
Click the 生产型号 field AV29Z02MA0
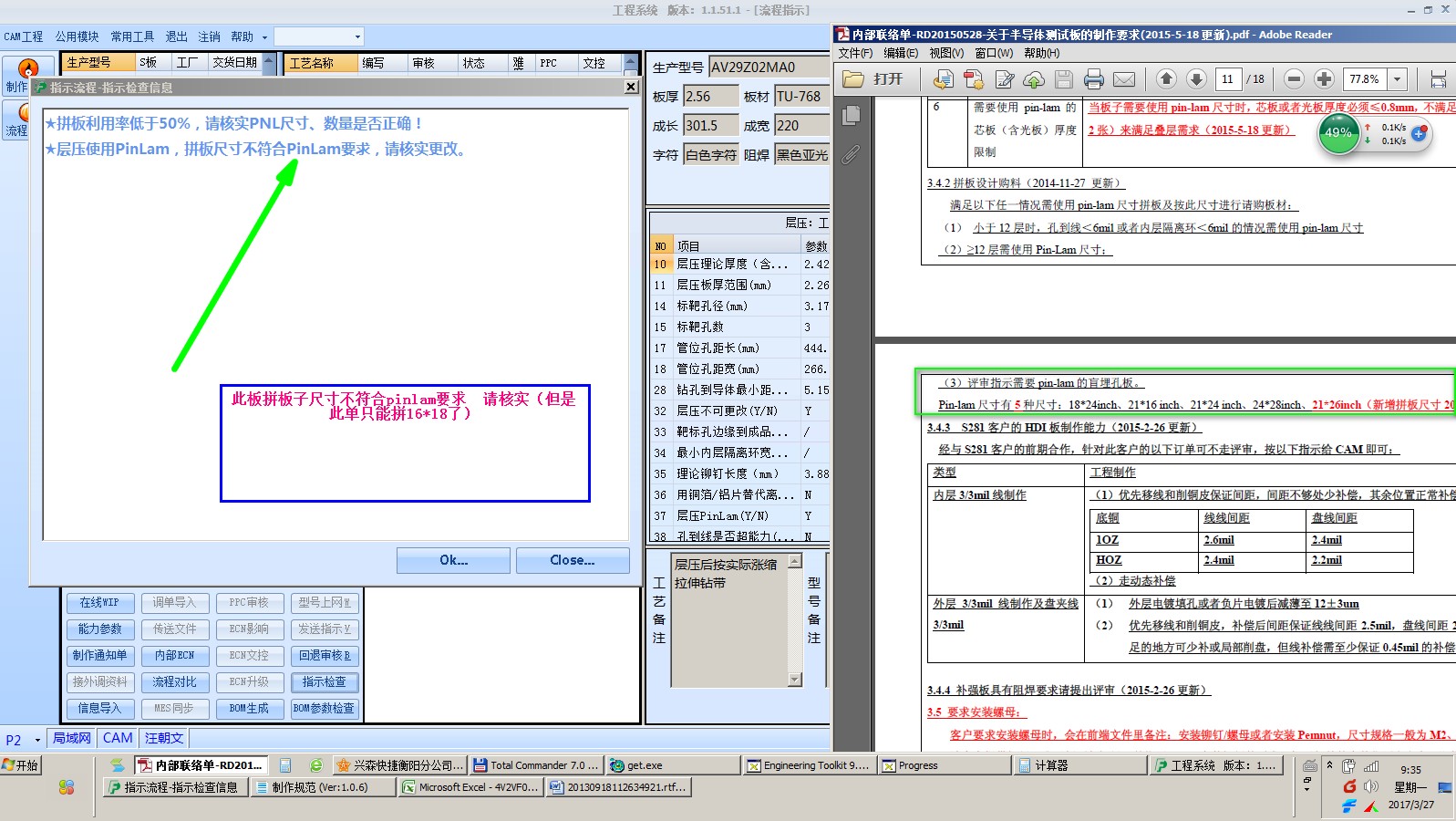click(769, 68)
